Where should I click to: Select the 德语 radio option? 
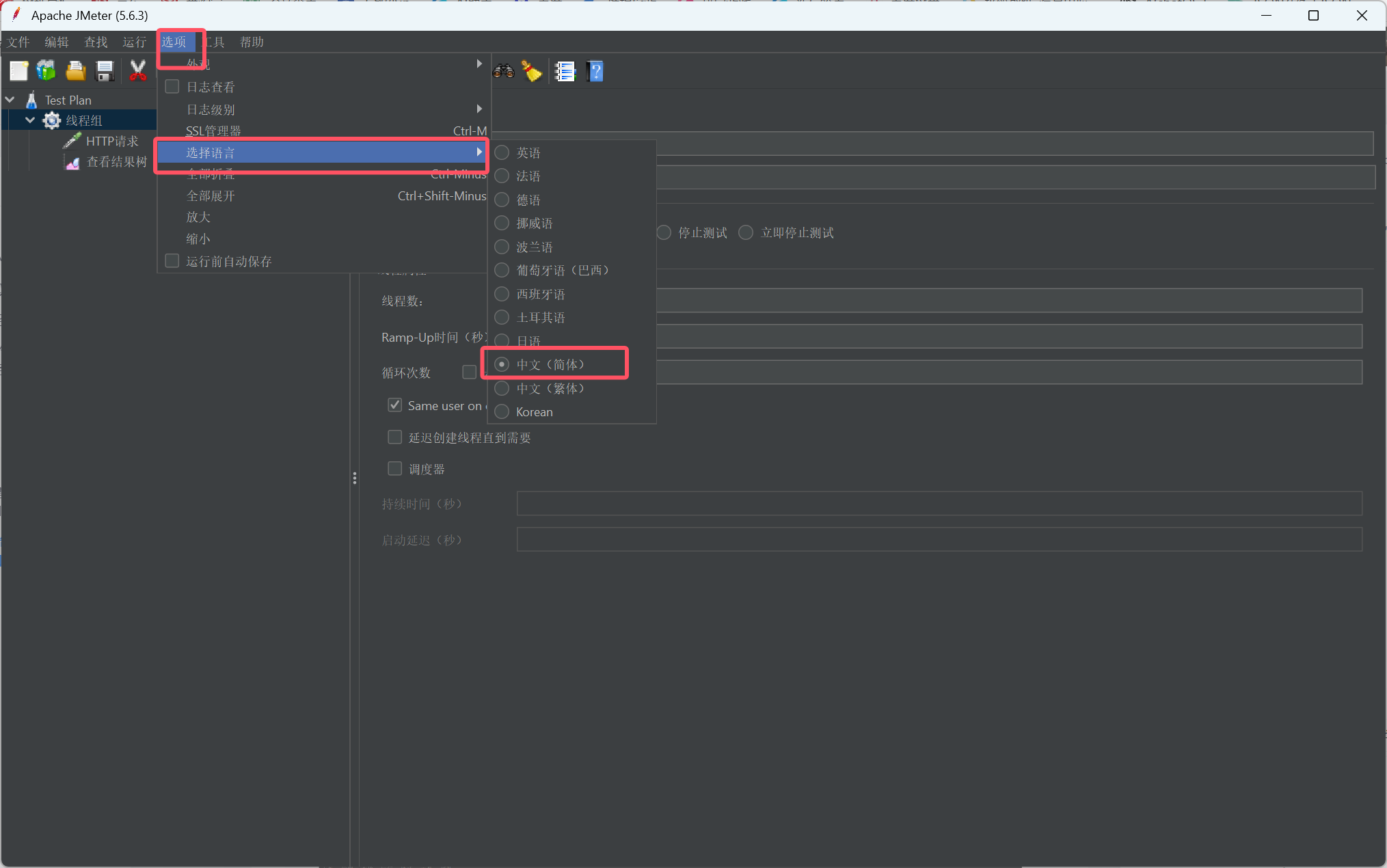tap(502, 200)
